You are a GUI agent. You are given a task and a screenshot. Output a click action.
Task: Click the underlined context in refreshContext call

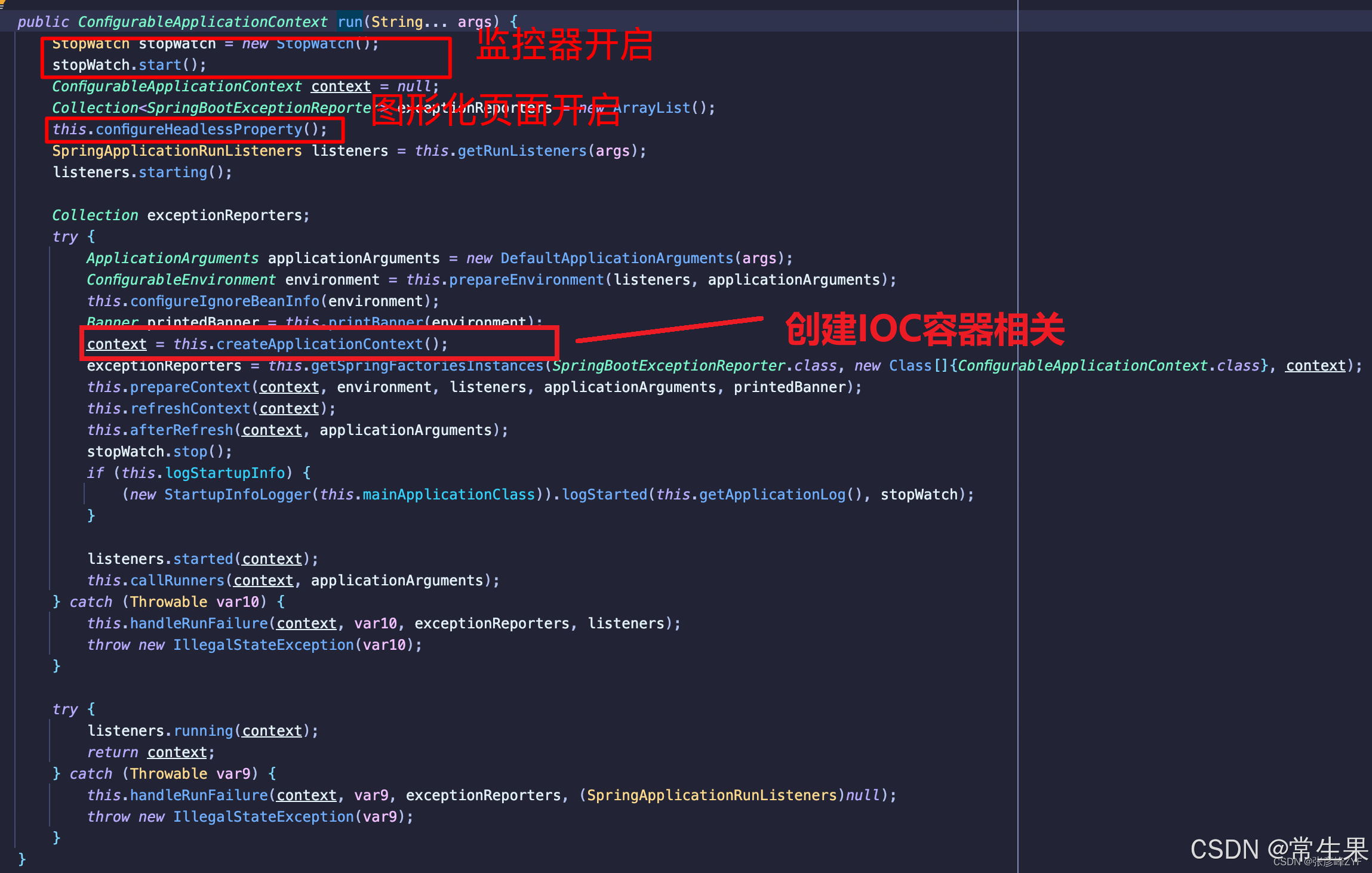click(288, 408)
